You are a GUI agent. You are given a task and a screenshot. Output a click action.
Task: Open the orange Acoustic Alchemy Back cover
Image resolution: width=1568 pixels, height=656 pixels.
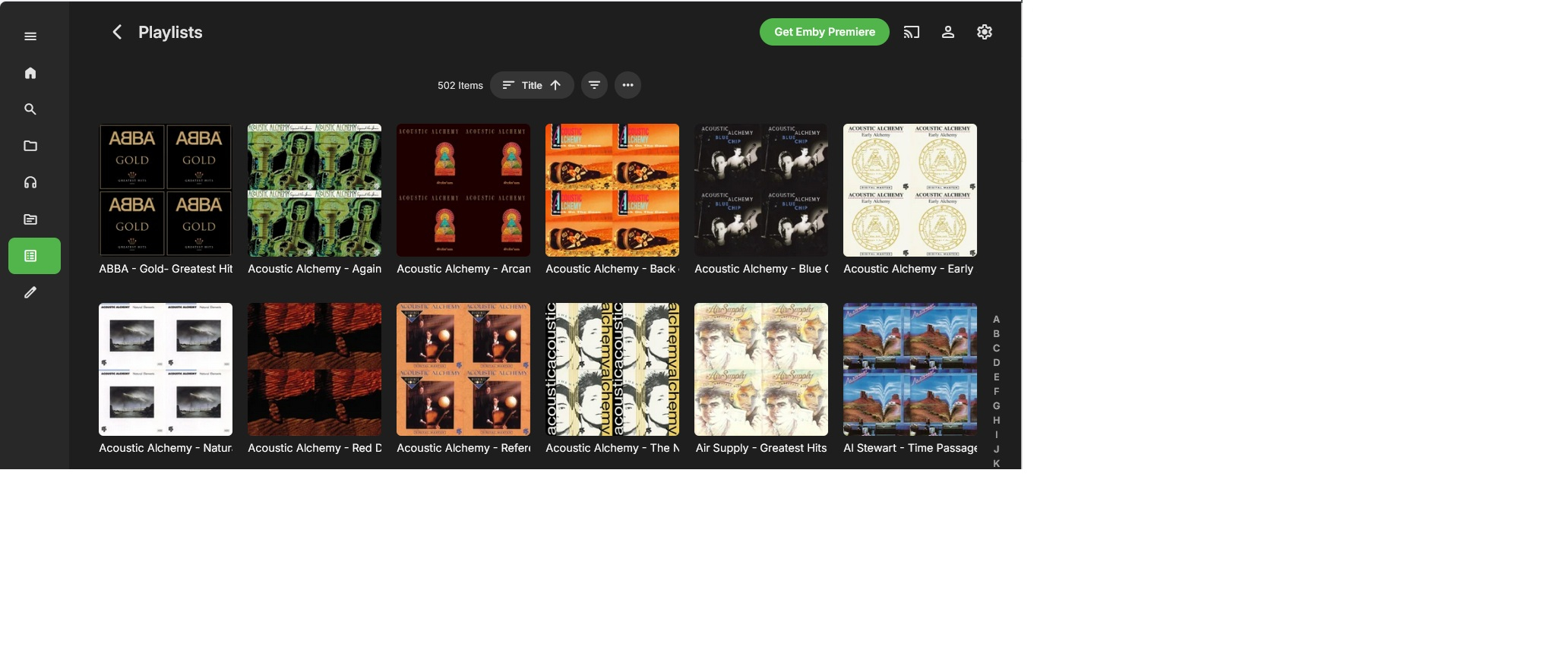612,190
